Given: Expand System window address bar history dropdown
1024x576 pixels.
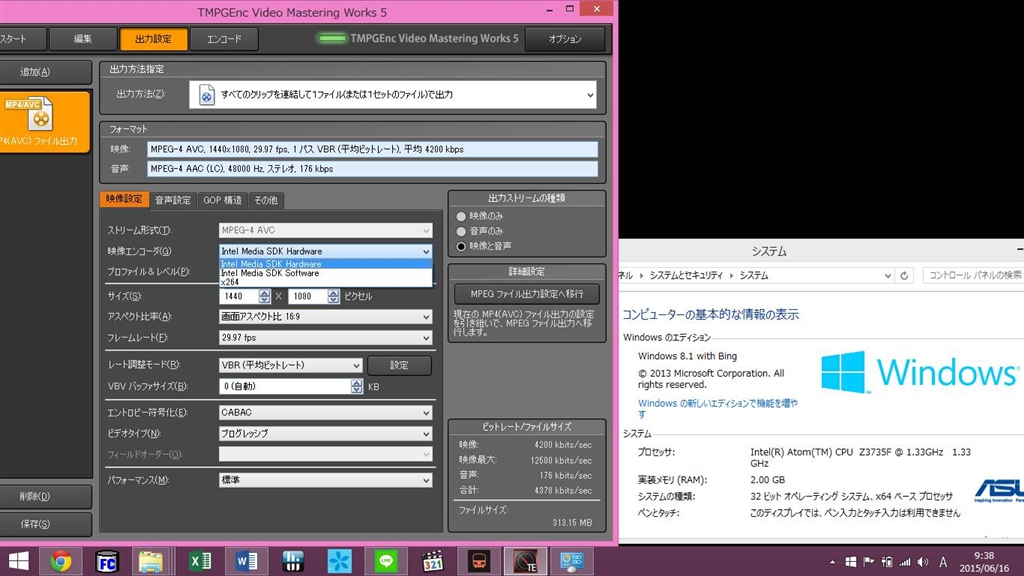Looking at the screenshot, I should pyautogui.click(x=888, y=276).
